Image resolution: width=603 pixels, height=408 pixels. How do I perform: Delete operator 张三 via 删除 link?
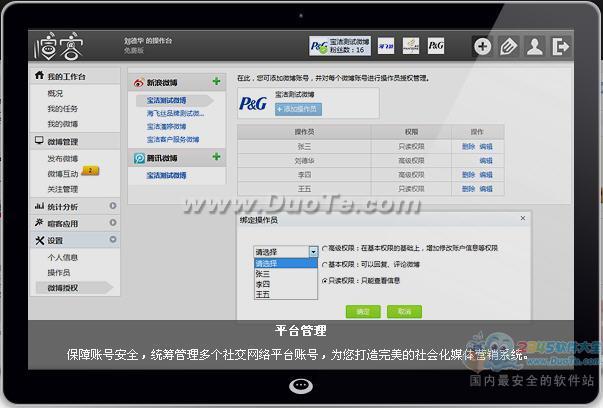(x=468, y=147)
